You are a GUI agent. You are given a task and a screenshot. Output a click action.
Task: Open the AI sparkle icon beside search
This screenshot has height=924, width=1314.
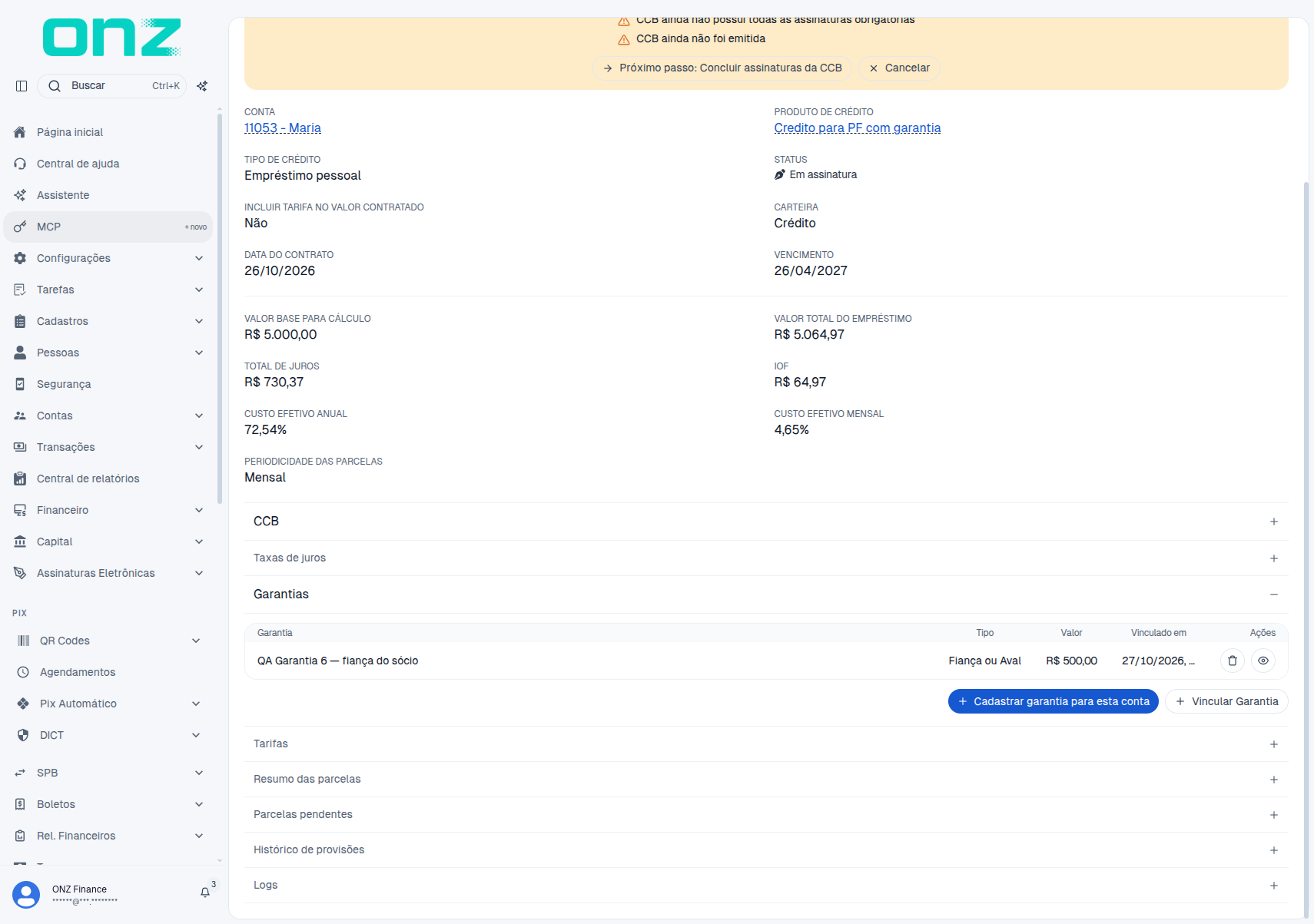point(202,86)
